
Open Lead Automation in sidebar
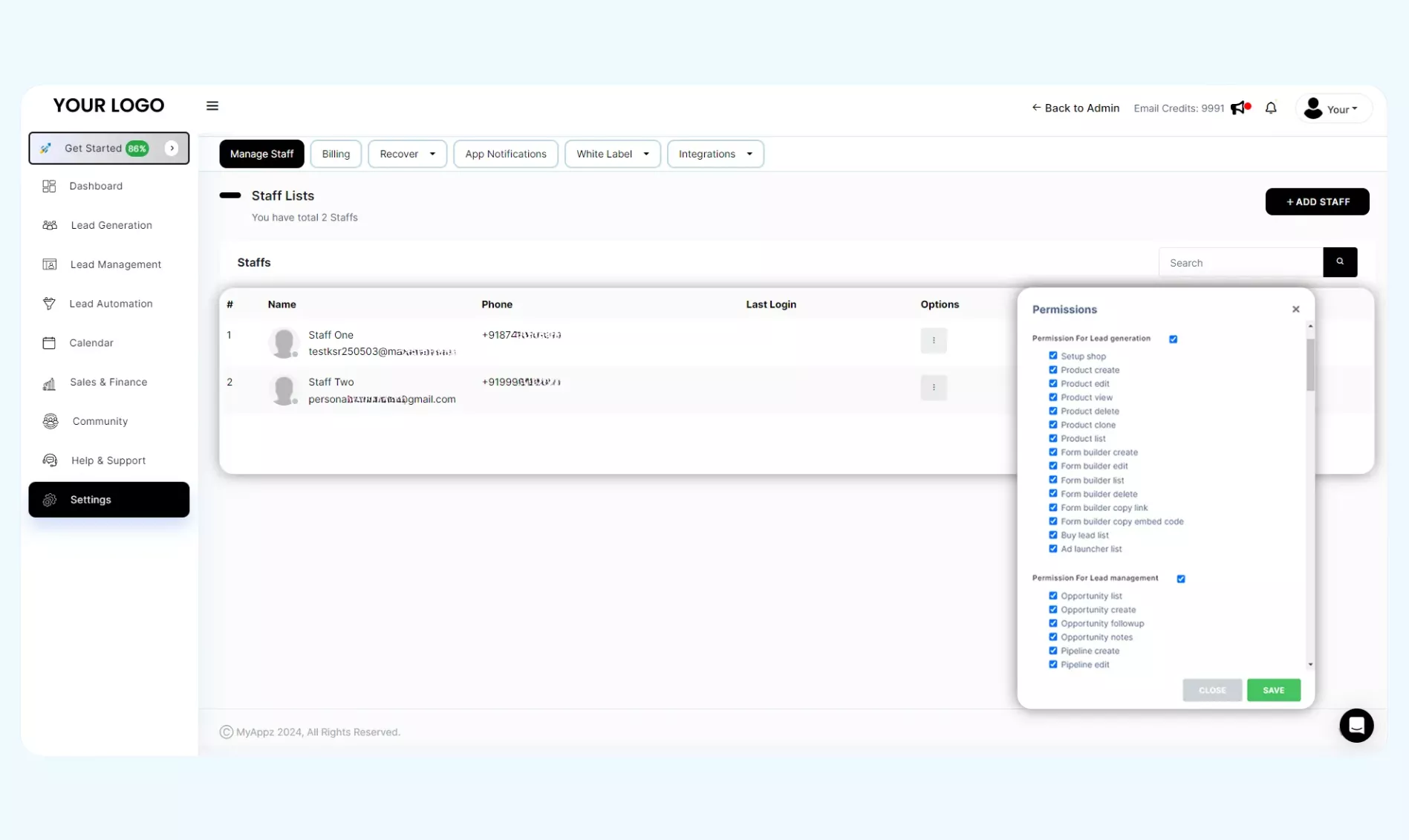click(111, 304)
